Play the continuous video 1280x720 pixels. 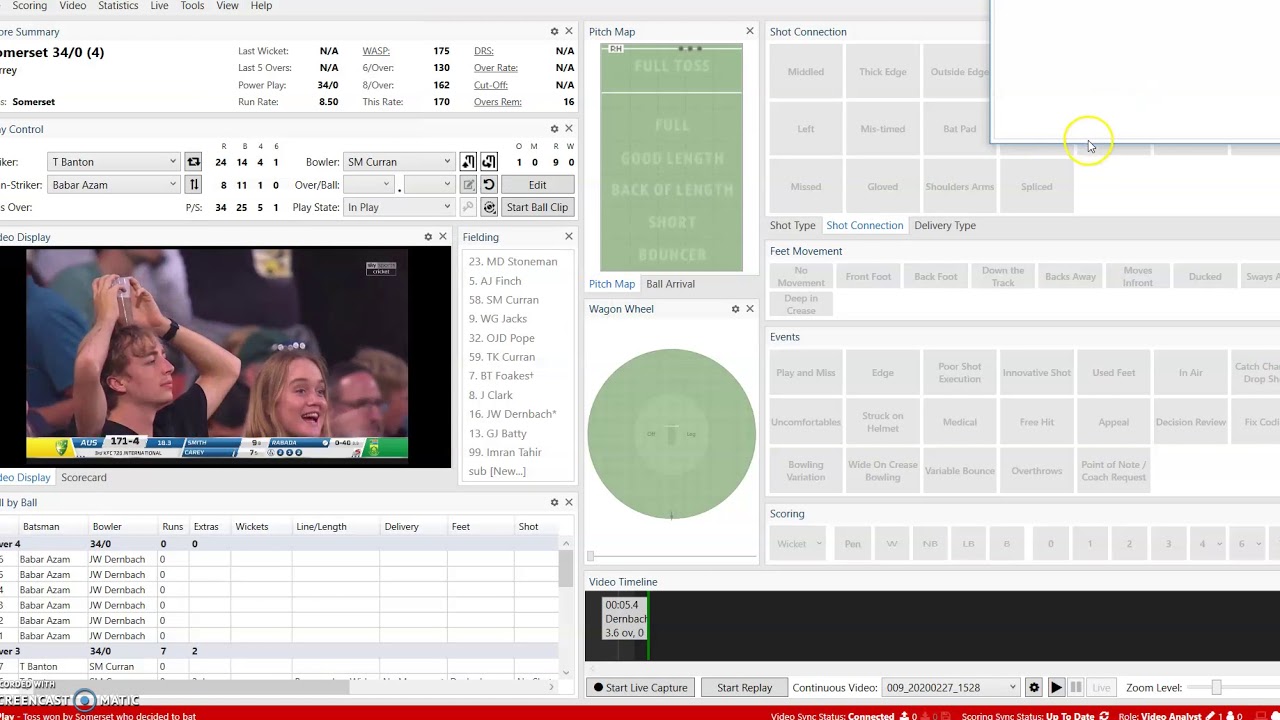tap(1056, 688)
